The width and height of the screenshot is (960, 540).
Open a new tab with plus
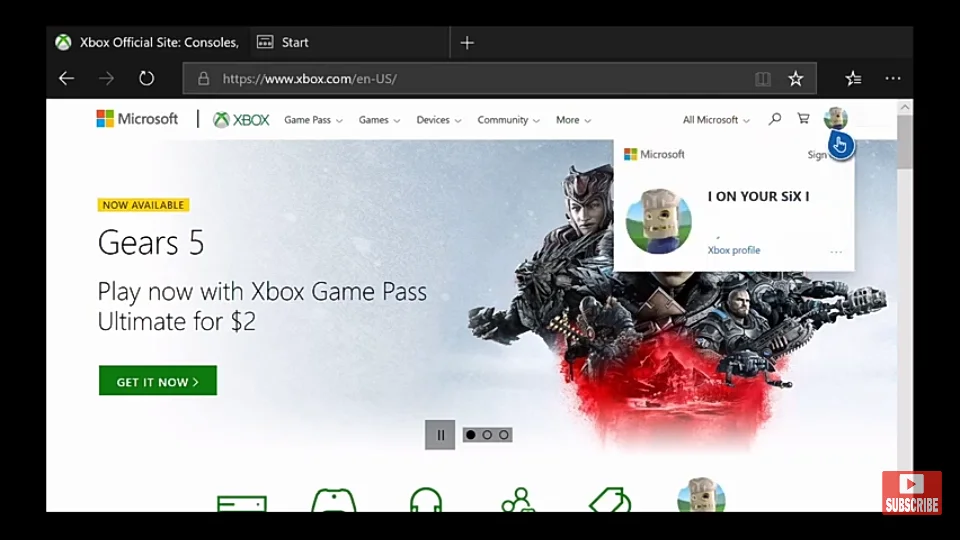pyautogui.click(x=467, y=43)
